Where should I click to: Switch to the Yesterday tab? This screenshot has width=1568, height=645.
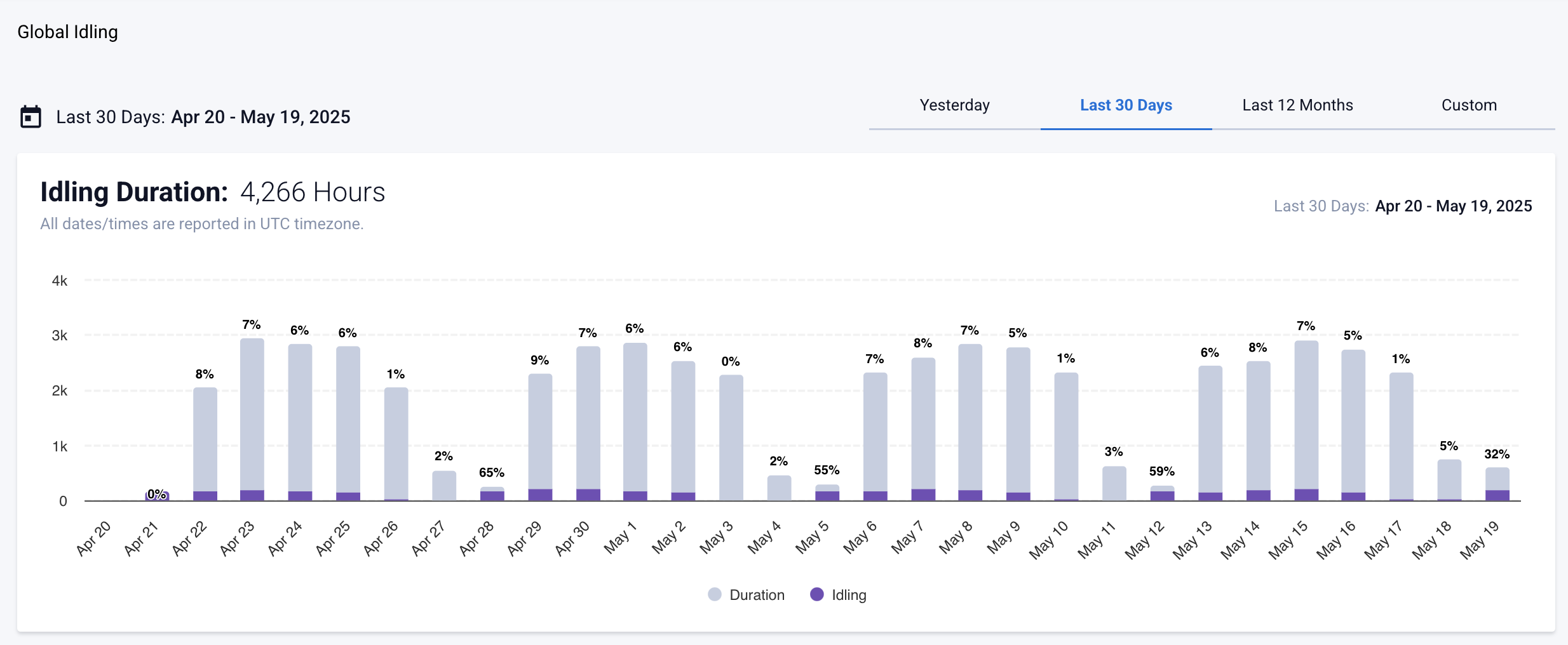click(954, 105)
